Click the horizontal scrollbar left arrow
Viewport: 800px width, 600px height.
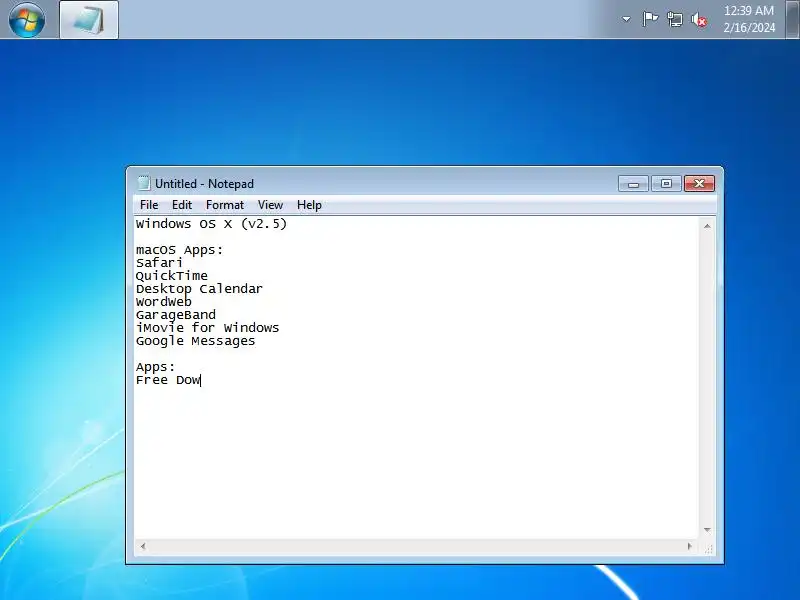(x=143, y=546)
